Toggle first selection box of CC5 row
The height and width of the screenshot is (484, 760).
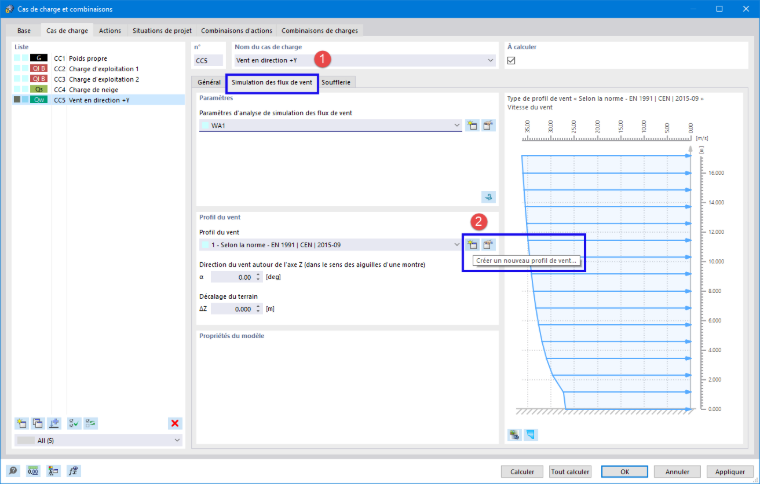tap(17, 99)
